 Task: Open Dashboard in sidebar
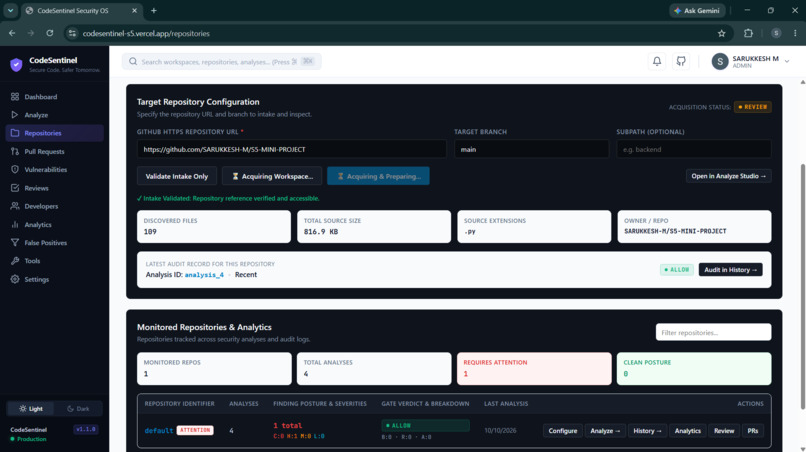(x=54, y=97)
